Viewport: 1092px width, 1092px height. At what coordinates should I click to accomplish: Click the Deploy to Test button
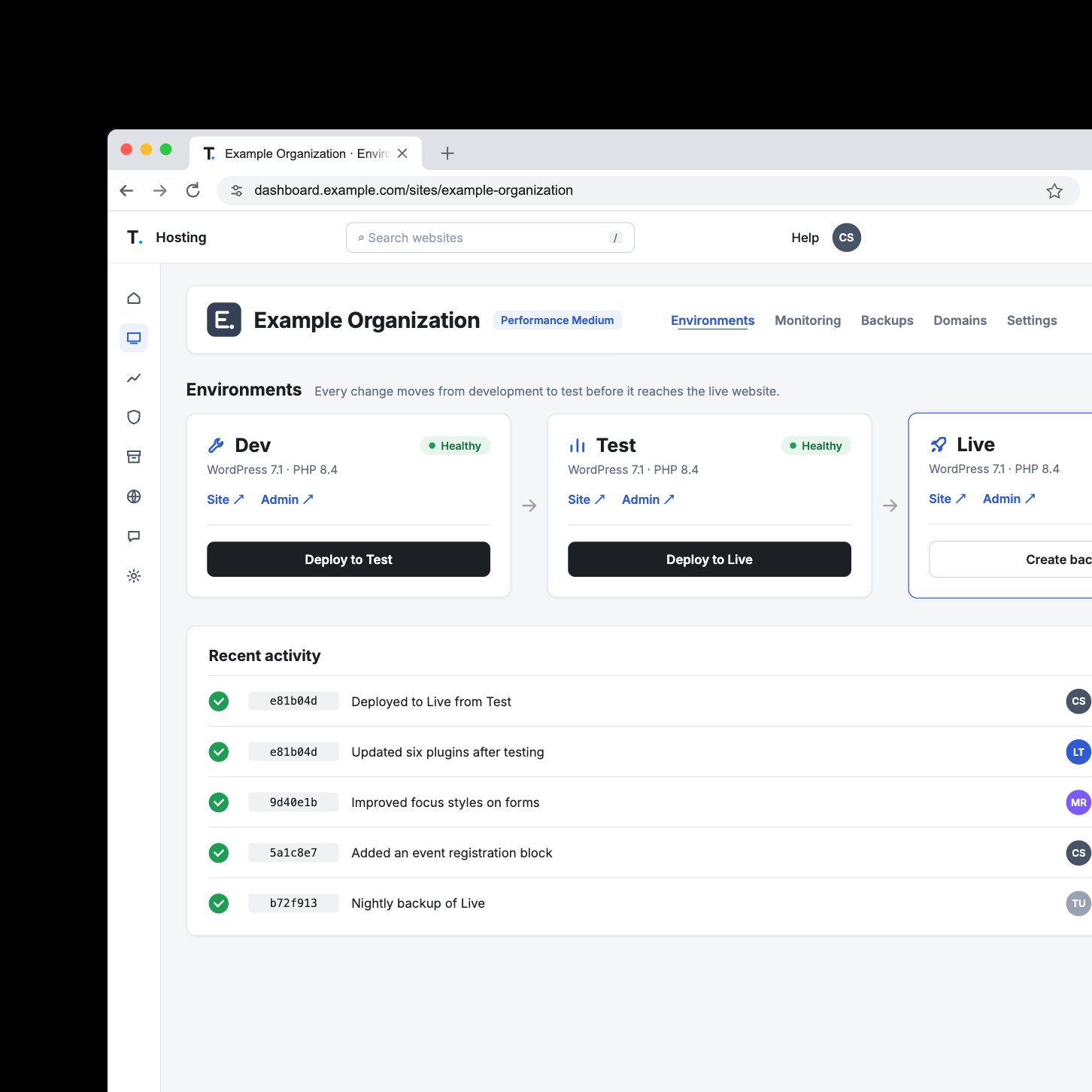[x=348, y=560]
